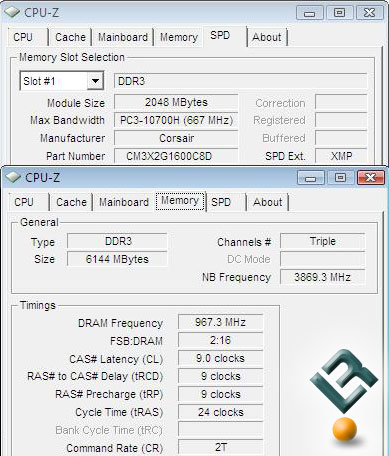The width and height of the screenshot is (389, 456).
Task: Click the Max Bandwidth label
Action: [67, 120]
